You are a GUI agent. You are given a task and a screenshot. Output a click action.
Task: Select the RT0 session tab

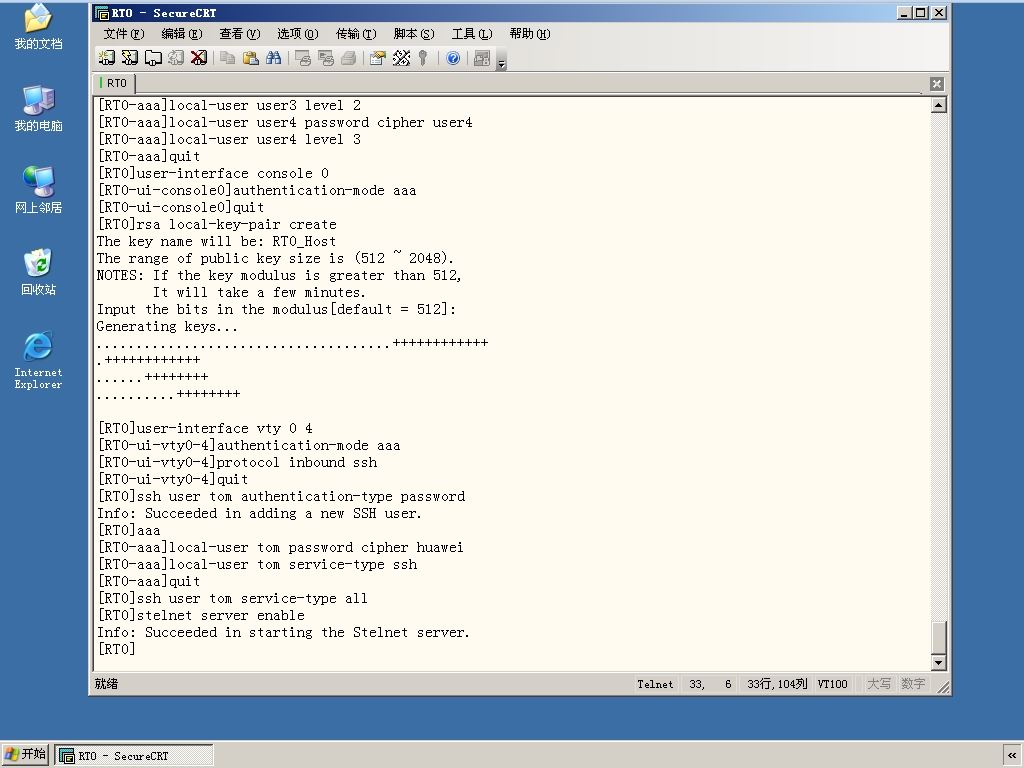[114, 83]
